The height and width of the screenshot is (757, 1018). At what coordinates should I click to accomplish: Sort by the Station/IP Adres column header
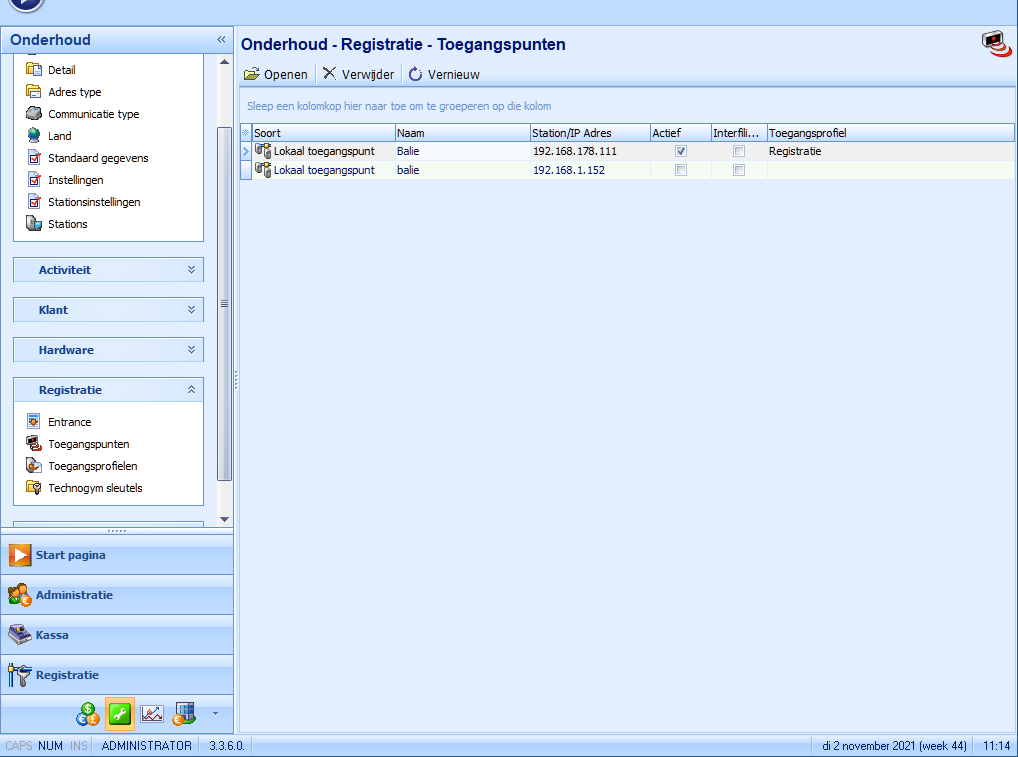589,133
